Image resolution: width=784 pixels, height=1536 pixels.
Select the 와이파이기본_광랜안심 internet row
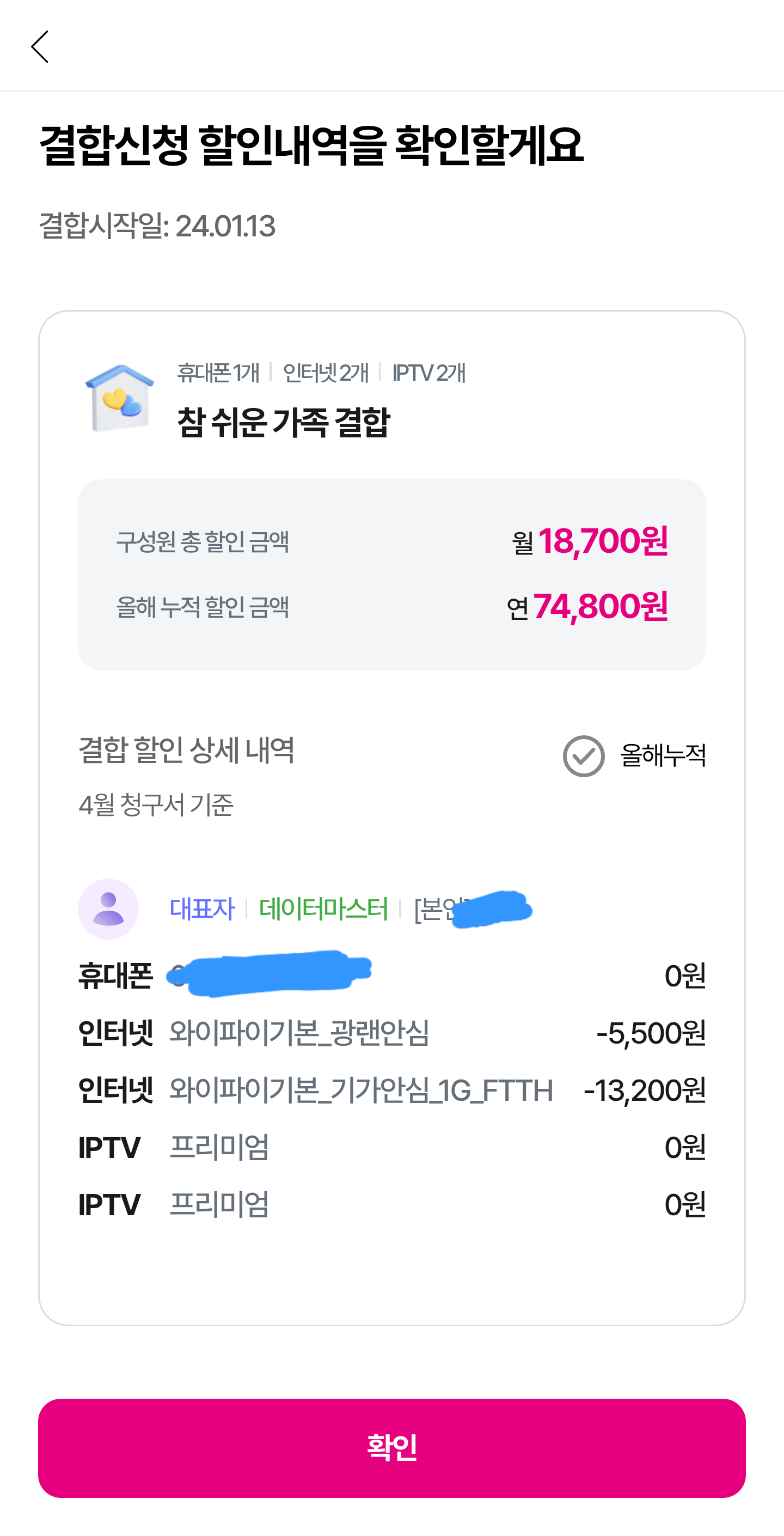[391, 1033]
